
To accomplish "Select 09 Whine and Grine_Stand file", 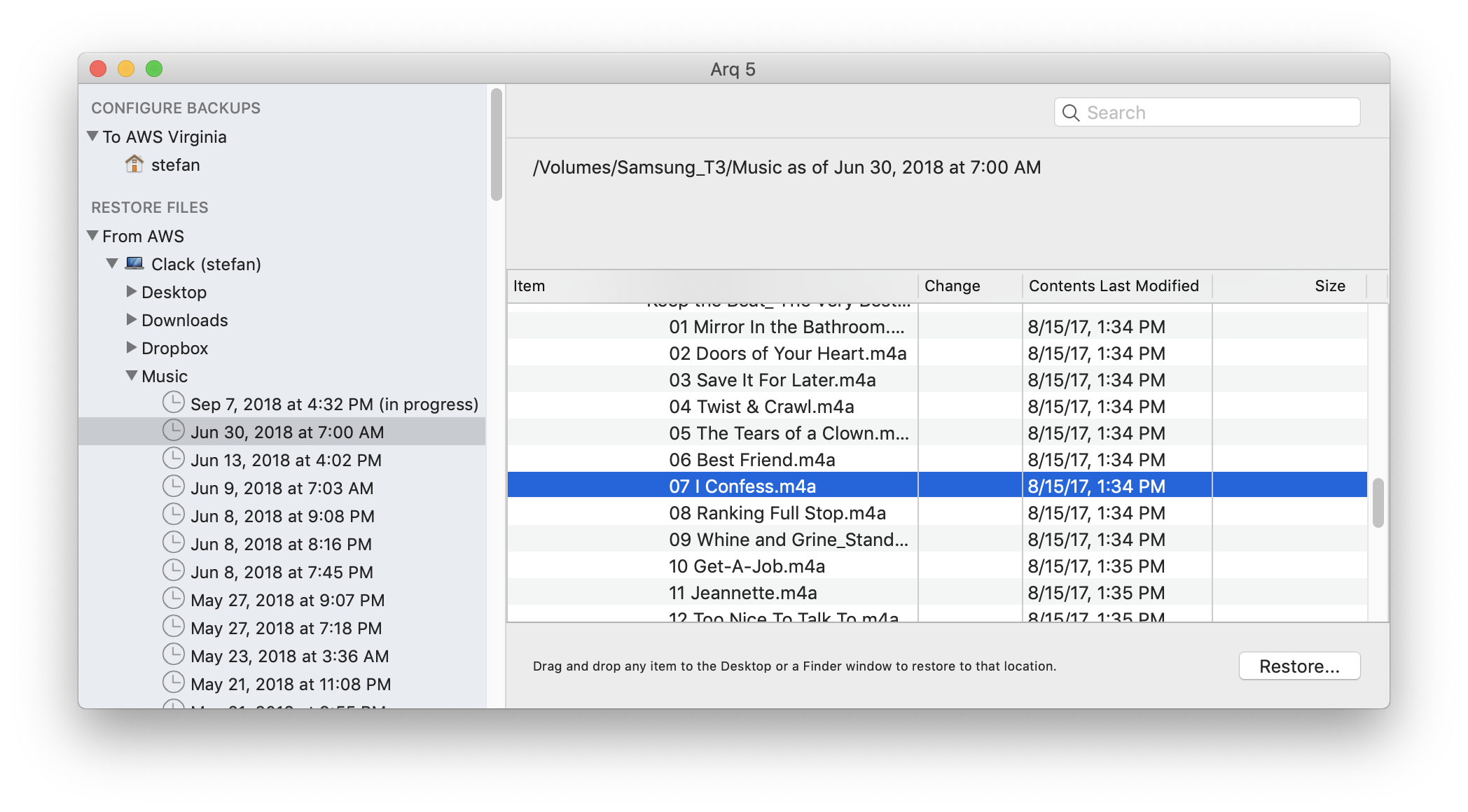I will 937,540.
